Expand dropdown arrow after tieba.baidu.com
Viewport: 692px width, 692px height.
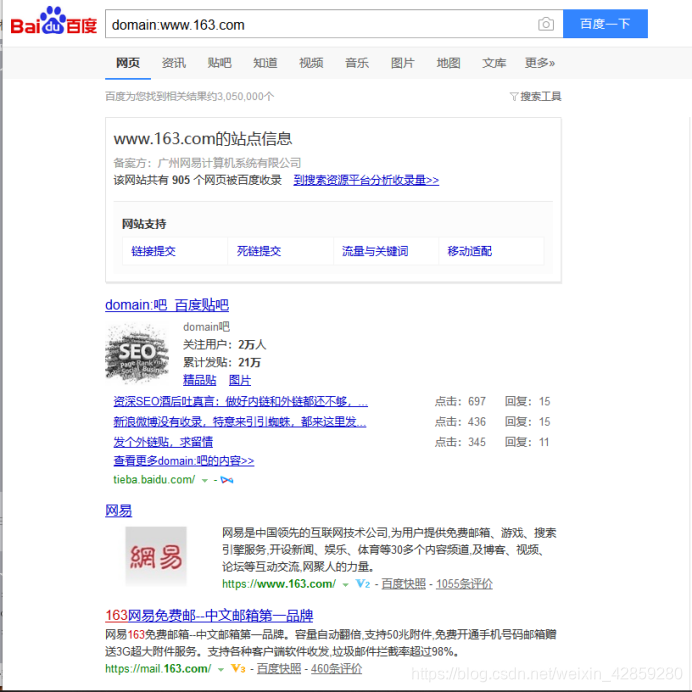click(x=205, y=480)
